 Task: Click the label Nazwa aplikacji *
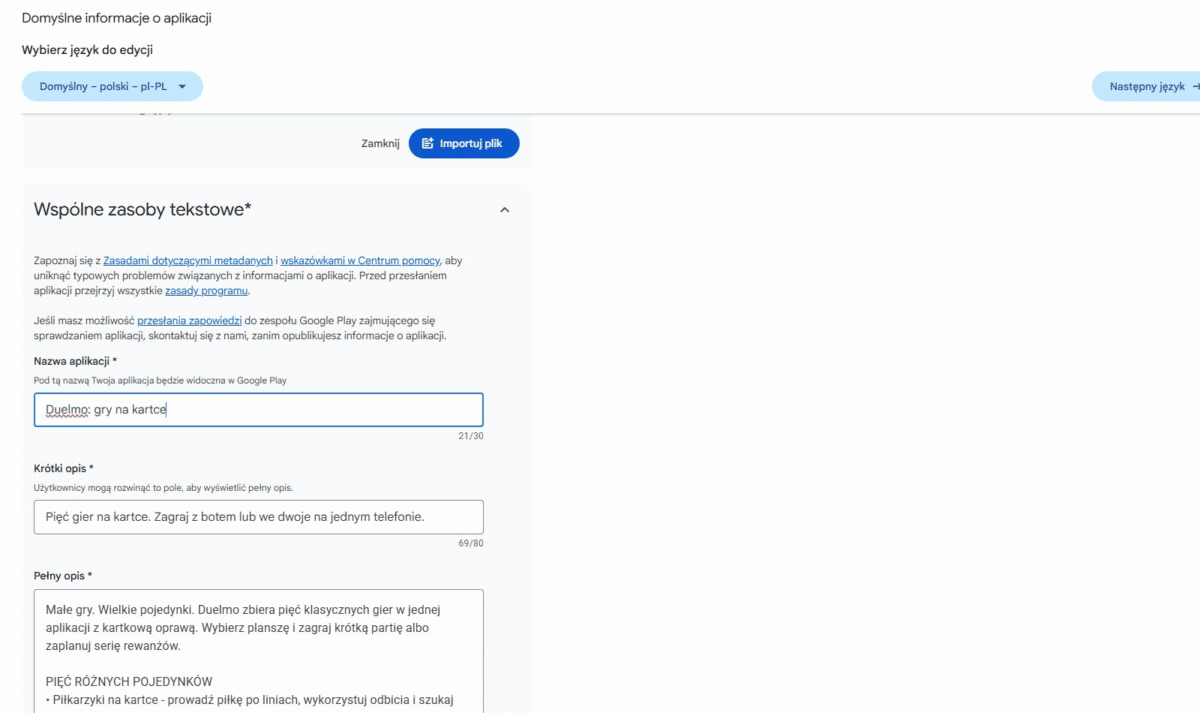click(x=75, y=361)
